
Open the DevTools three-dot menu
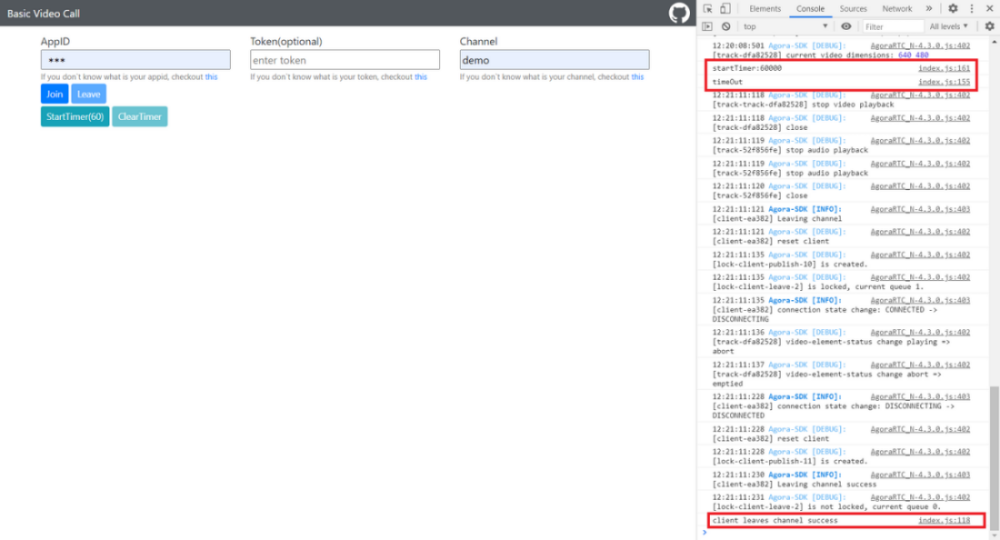coord(971,8)
